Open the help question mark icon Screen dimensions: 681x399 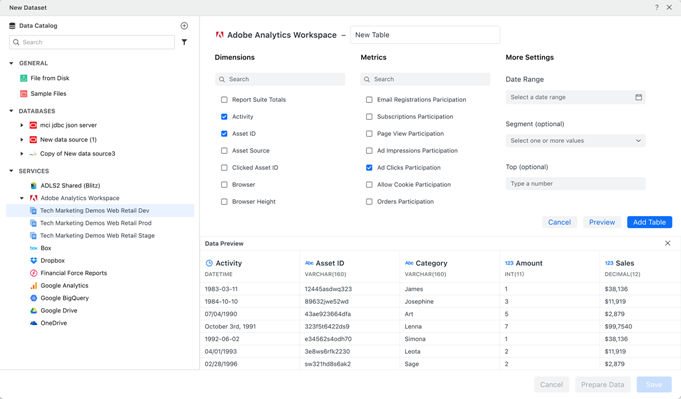(x=657, y=7)
